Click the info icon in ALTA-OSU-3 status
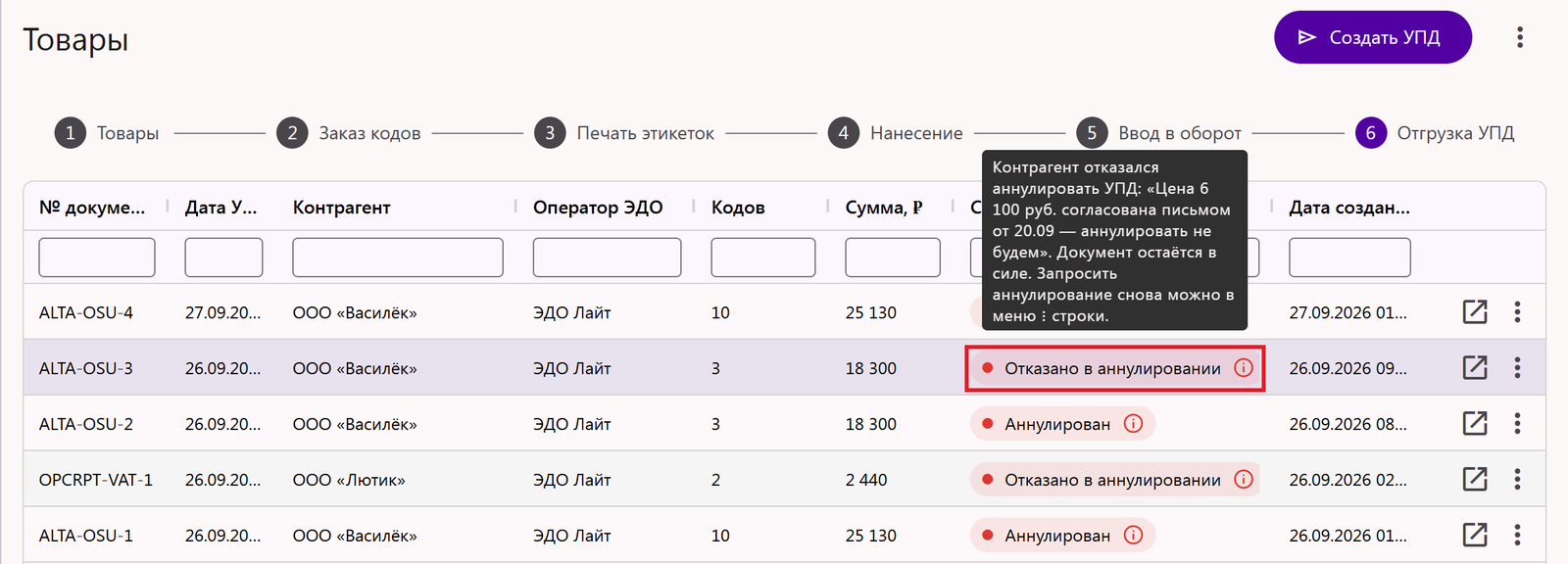 [1244, 368]
